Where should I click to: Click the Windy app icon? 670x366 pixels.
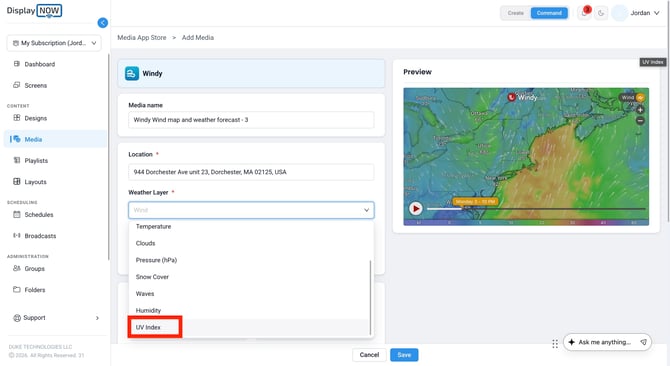[x=132, y=73]
